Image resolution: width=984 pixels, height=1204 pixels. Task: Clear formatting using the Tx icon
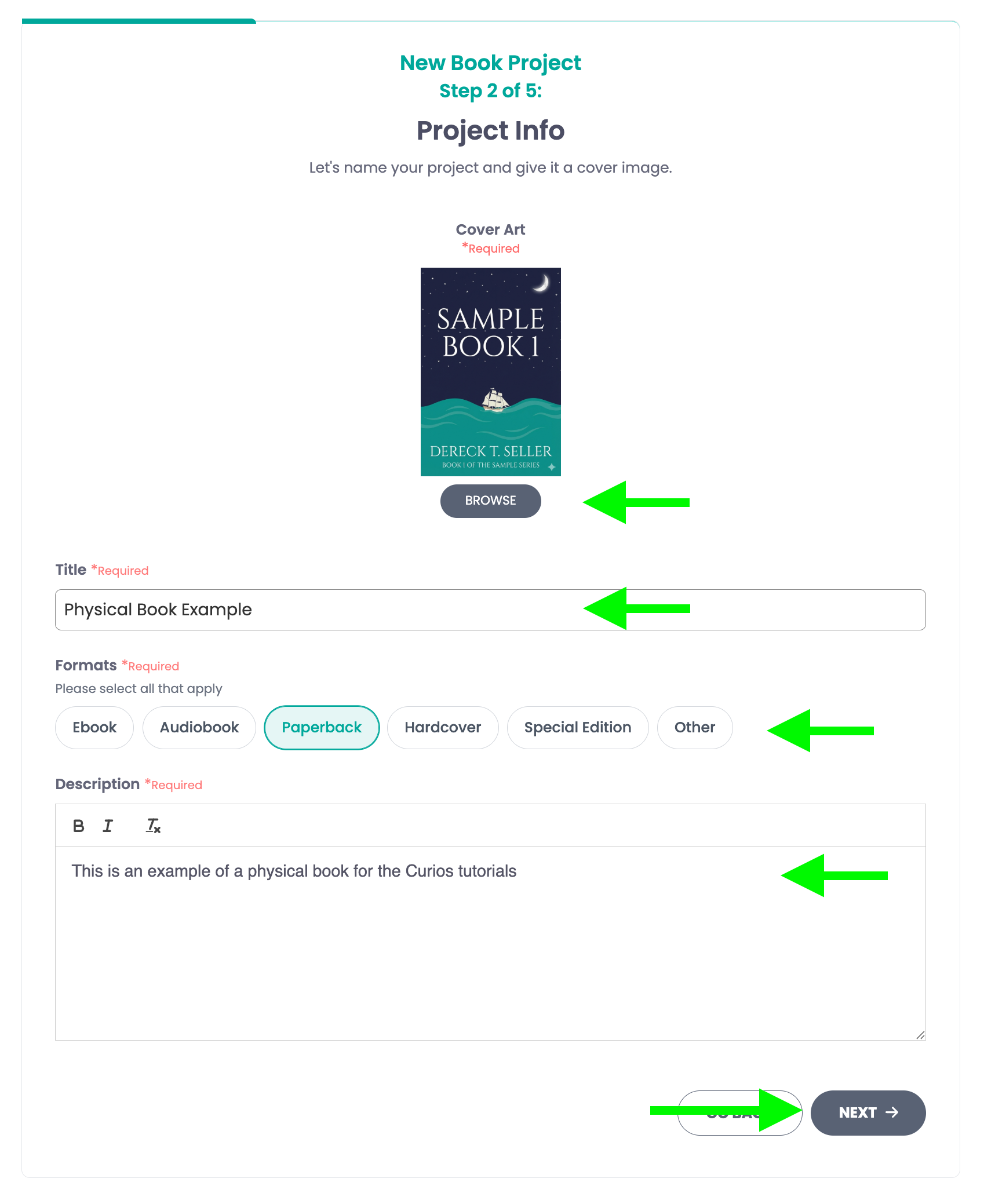click(153, 826)
